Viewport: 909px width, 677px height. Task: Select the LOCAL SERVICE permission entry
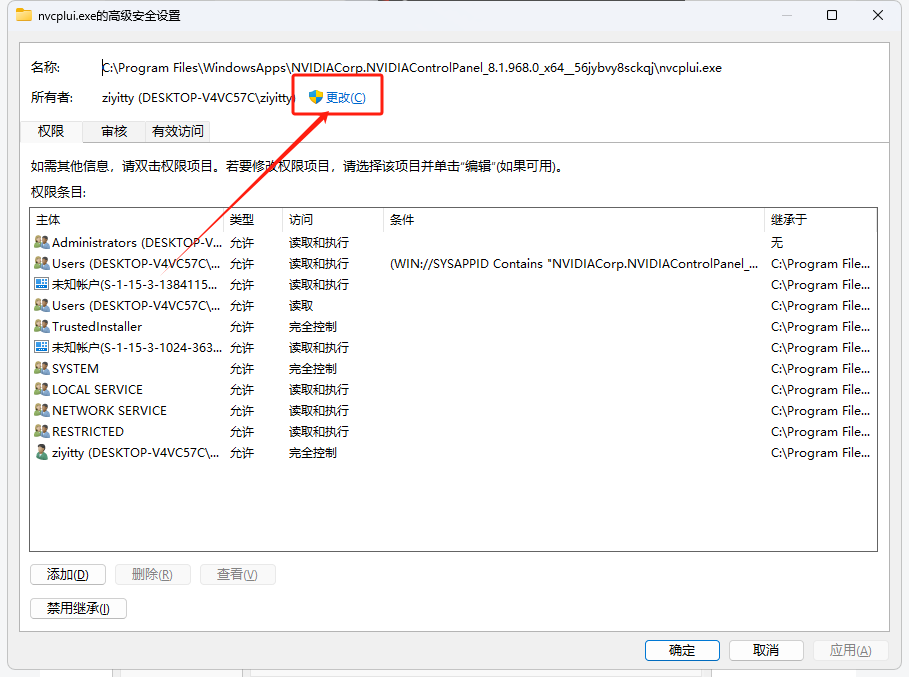[x=453, y=390]
